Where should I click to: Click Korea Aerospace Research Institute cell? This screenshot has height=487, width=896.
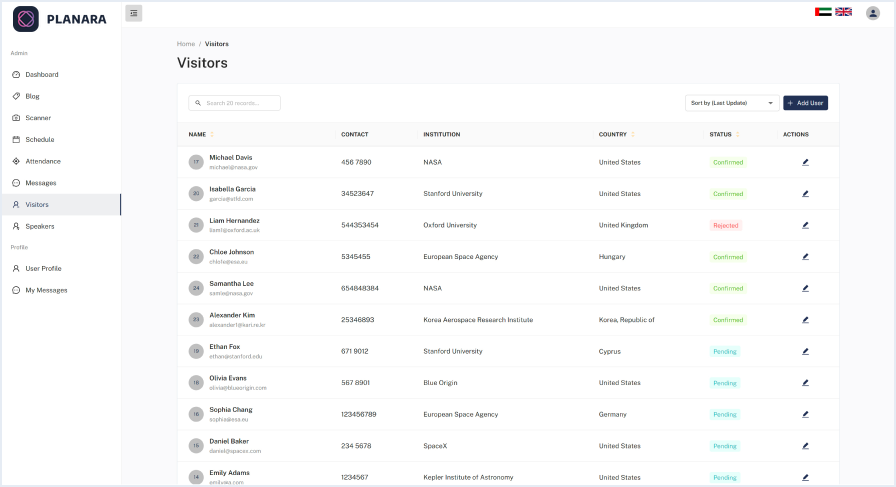(478, 320)
